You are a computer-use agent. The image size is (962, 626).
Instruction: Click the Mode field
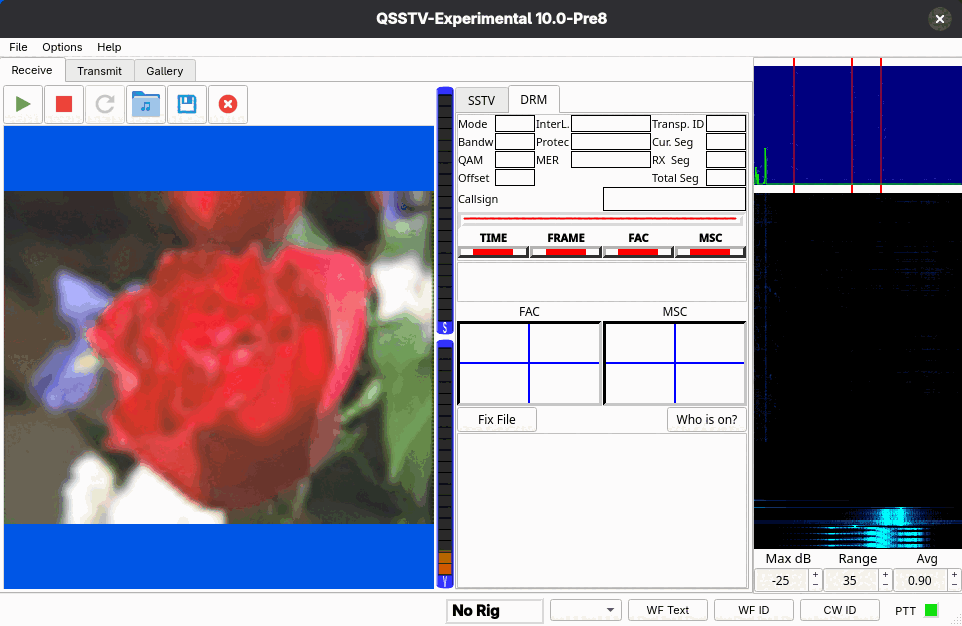pos(515,124)
